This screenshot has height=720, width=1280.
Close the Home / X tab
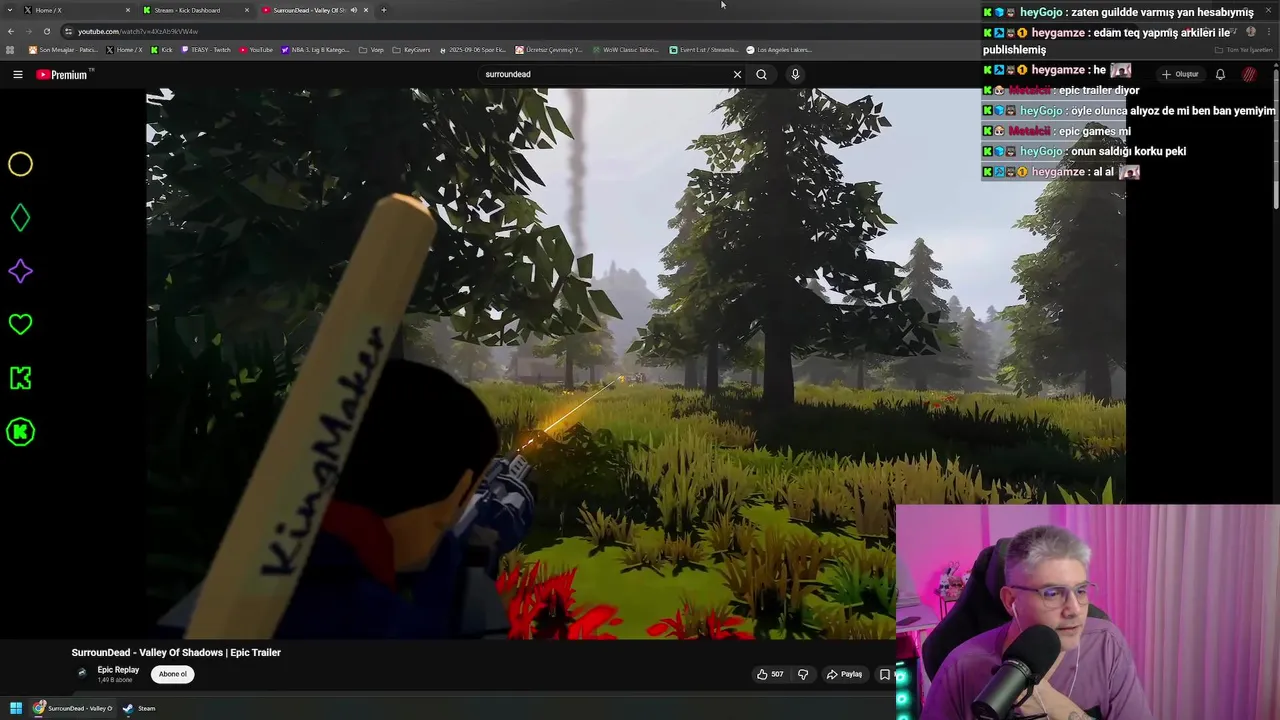click(128, 10)
